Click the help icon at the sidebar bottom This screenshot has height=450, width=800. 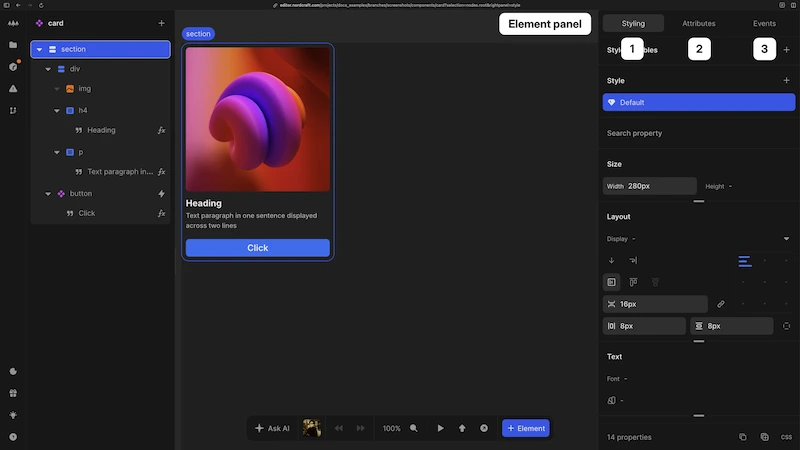point(13,437)
